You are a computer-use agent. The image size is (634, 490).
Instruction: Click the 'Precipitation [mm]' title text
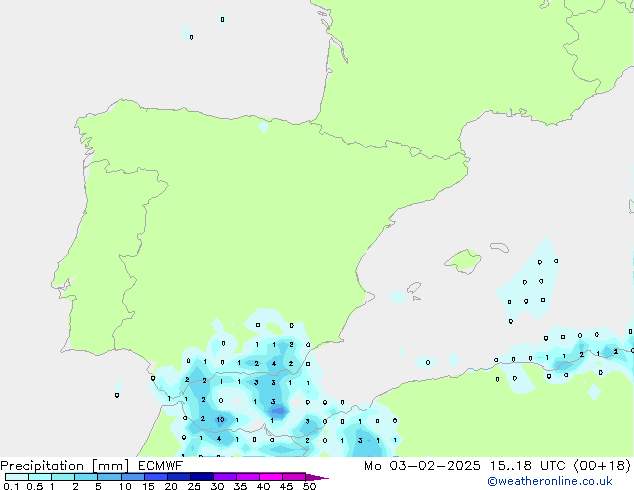point(65,466)
